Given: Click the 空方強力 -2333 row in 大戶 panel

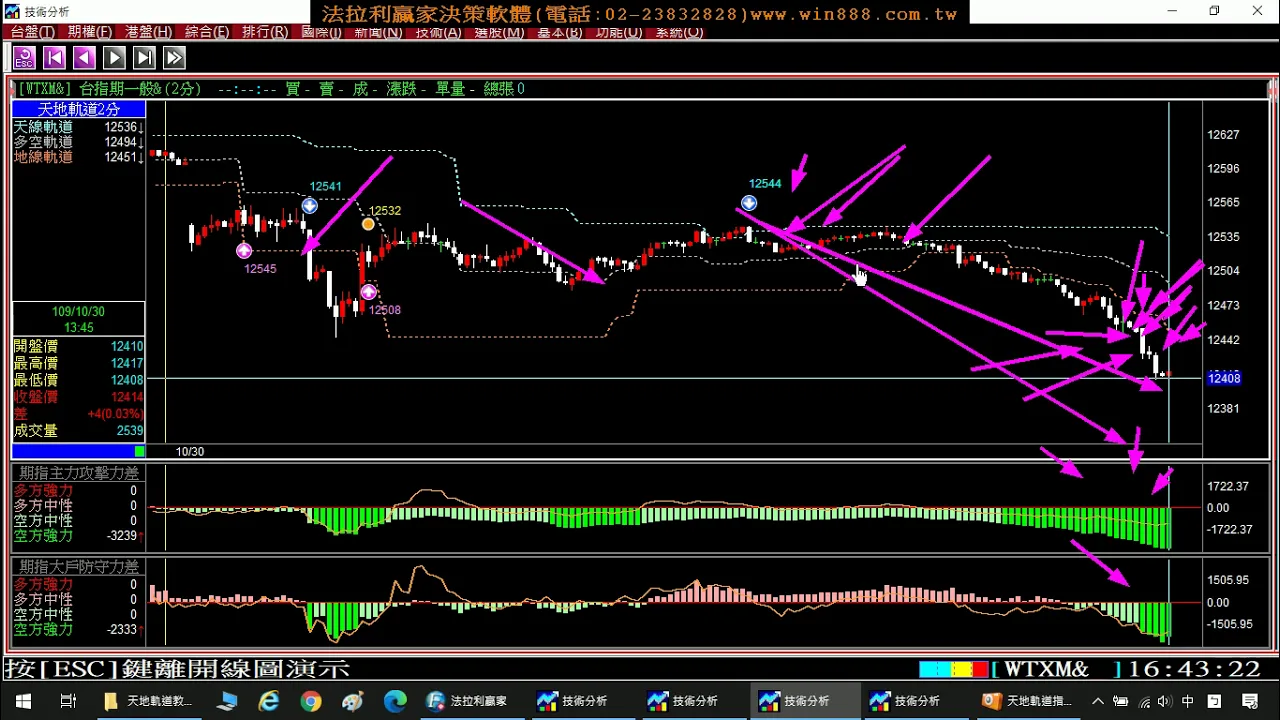Looking at the screenshot, I should click(79, 630).
